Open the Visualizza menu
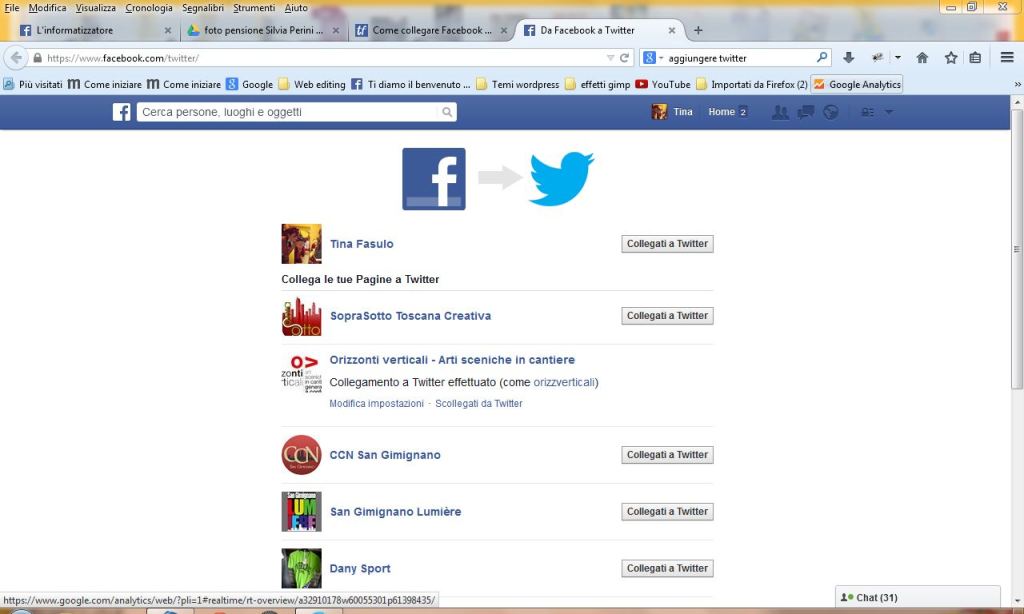The image size is (1024, 614). [x=95, y=8]
